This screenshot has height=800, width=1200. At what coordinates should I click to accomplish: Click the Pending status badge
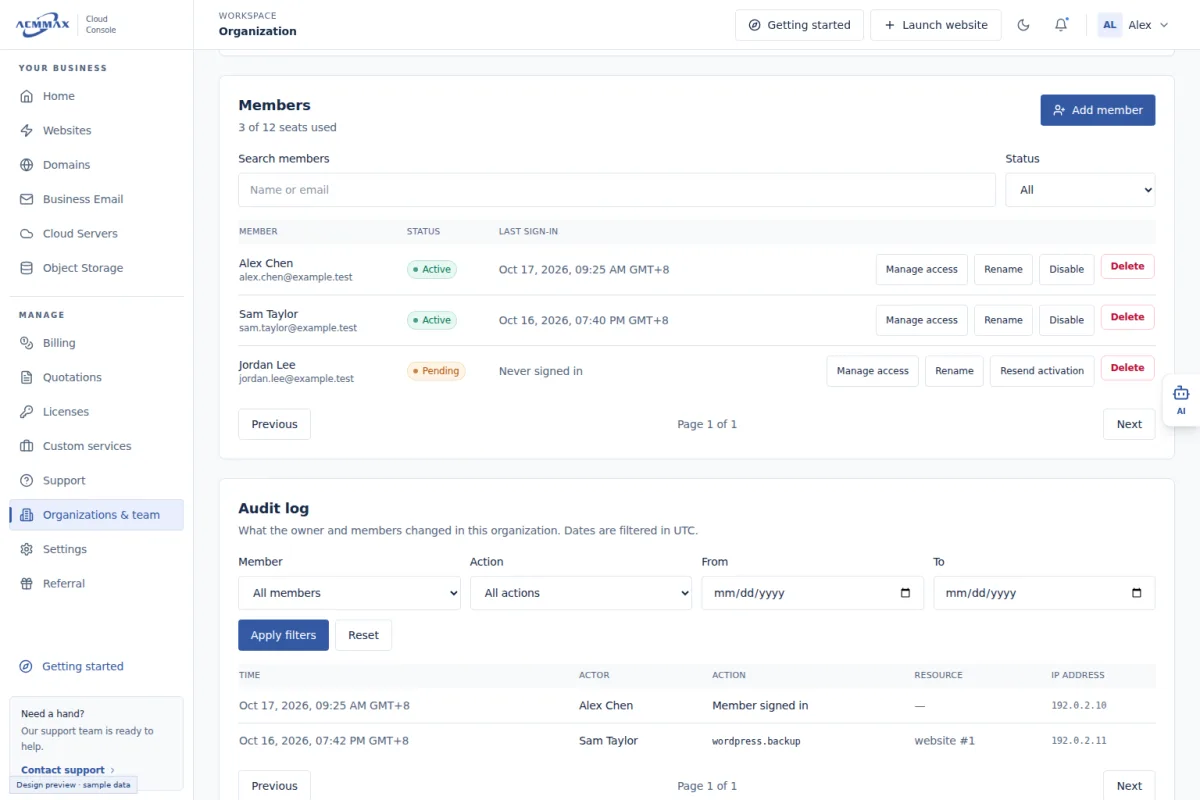(x=436, y=371)
